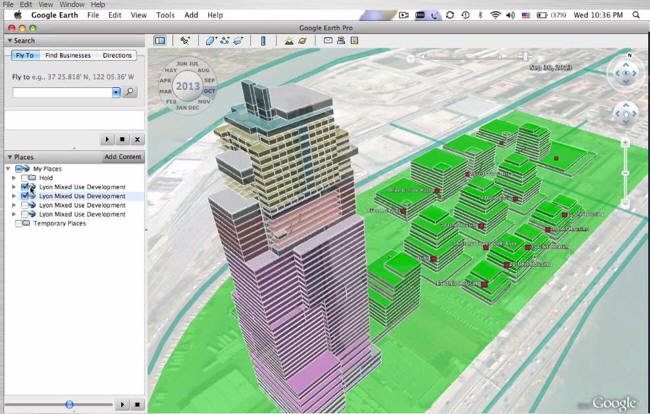Click the Wi-Fi icon in menu bar
Image resolution: width=650 pixels, height=414 pixels.
click(495, 15)
